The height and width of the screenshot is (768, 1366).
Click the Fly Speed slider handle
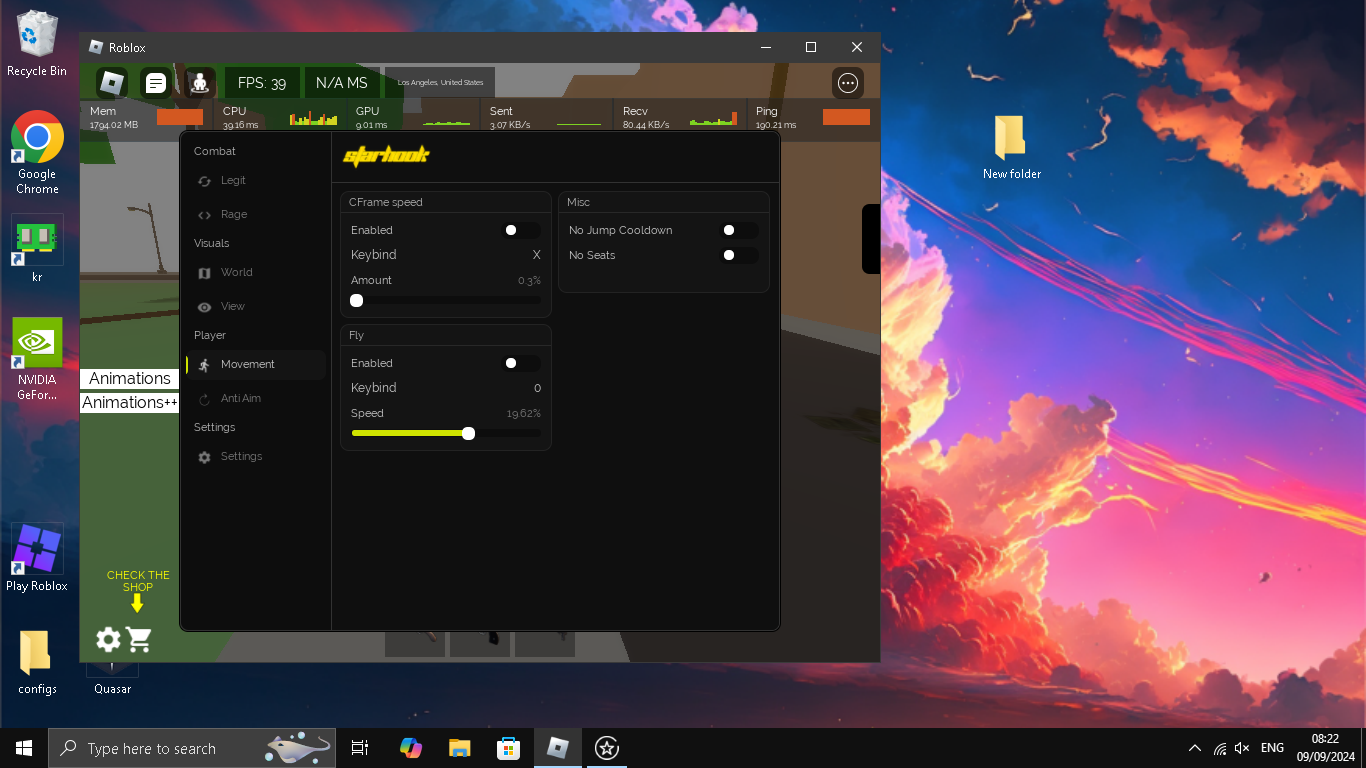click(468, 433)
